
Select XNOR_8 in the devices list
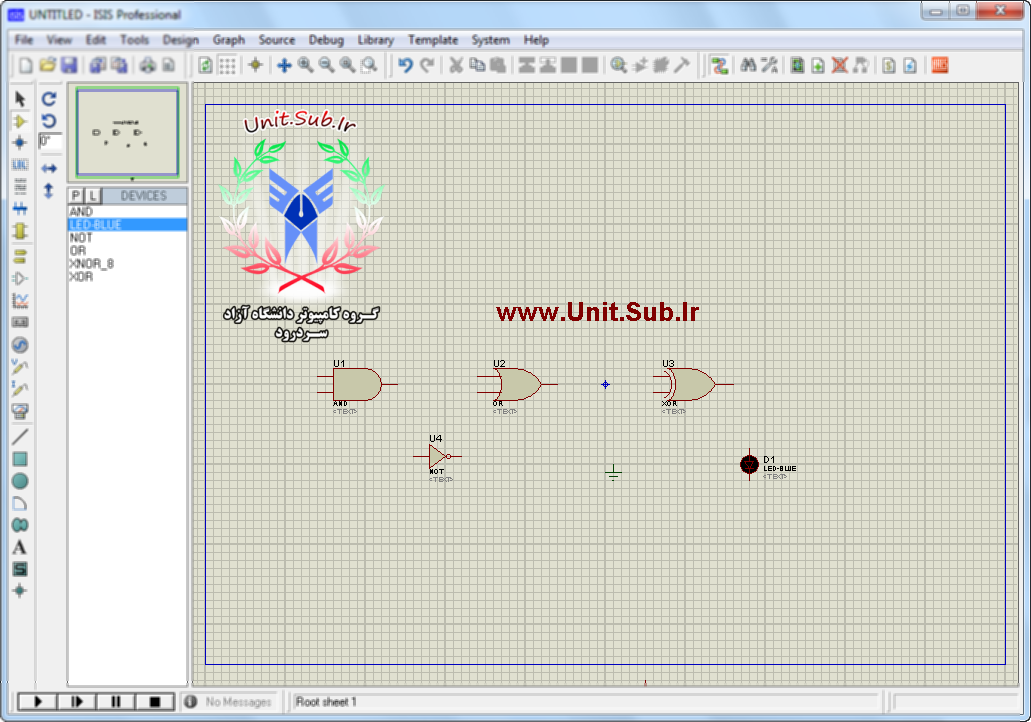tap(91, 264)
